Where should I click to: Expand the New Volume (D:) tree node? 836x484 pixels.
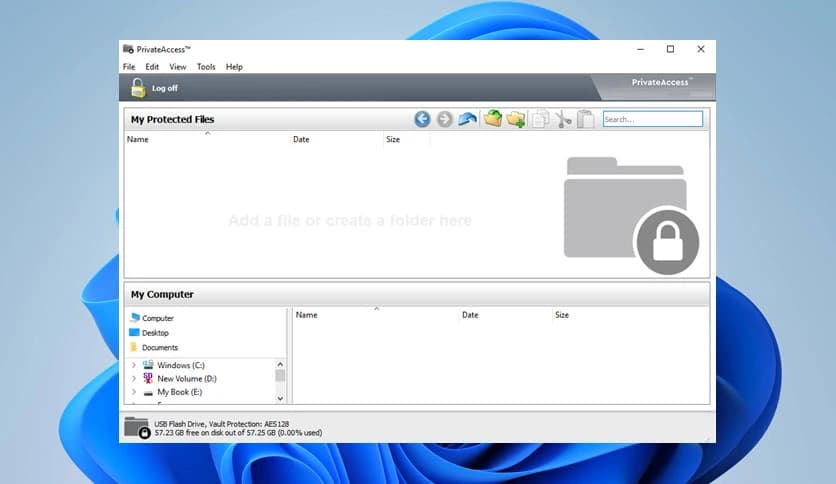pyautogui.click(x=134, y=378)
